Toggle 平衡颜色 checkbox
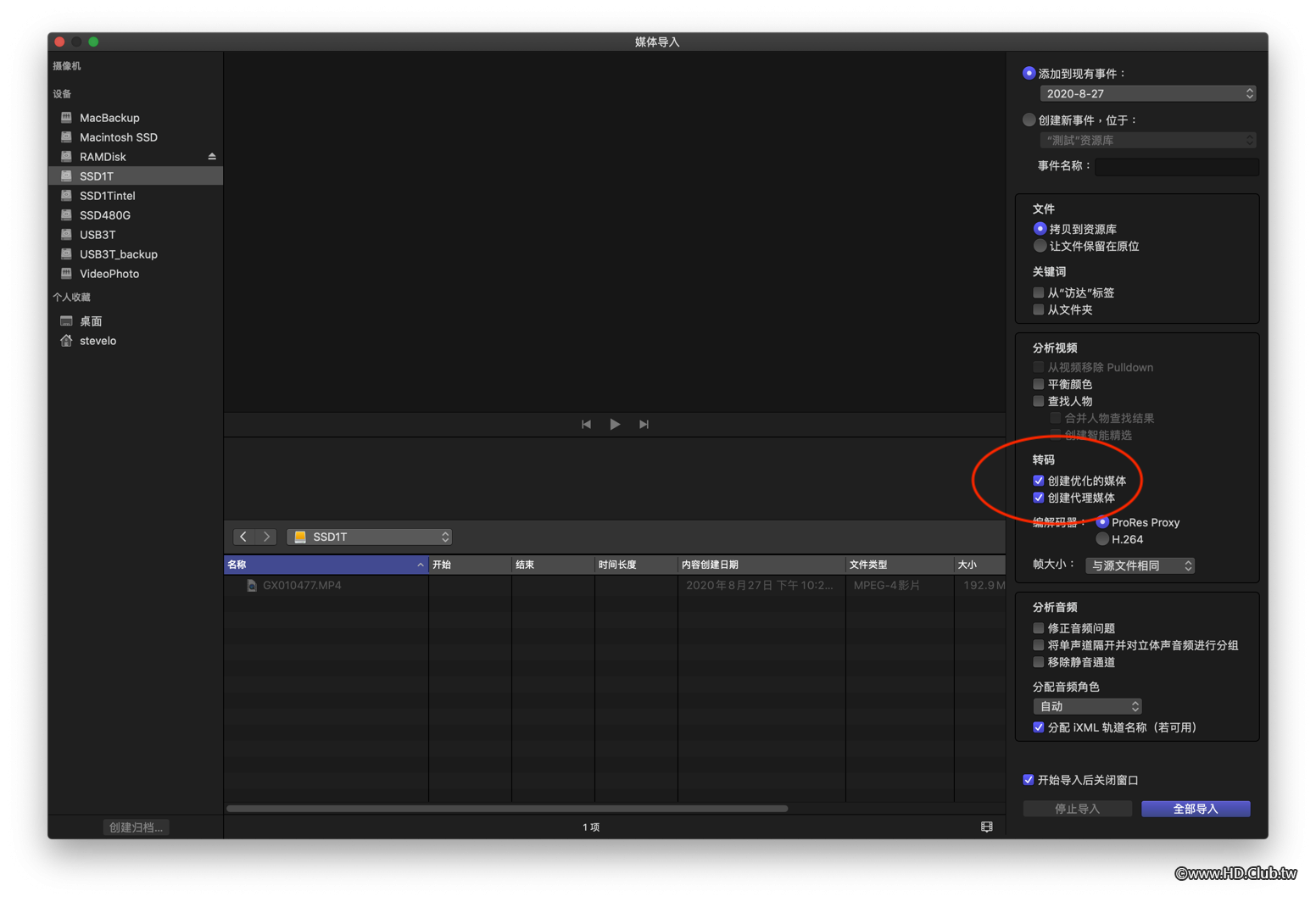Viewport: 1316px width, 902px height. pos(1038,384)
